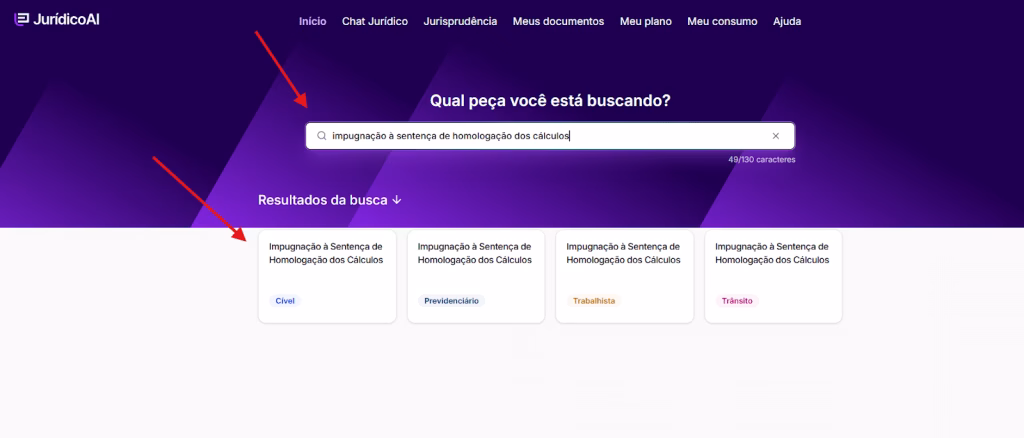Screen dimensions: 1024x438
Task: Click the JurídicoAI brand name text
Action: pos(66,20)
